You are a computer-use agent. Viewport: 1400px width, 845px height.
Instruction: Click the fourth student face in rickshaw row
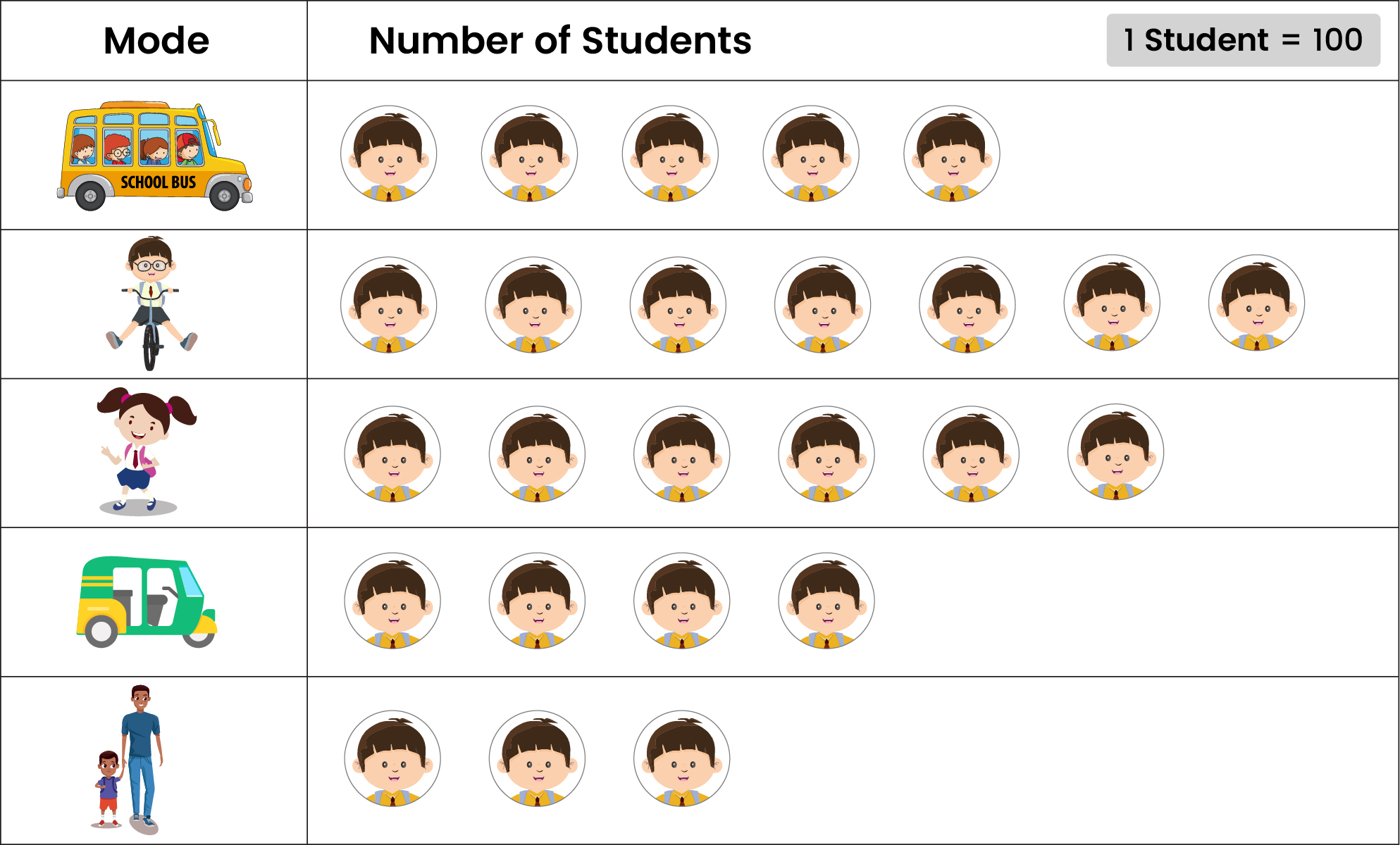coord(826,601)
